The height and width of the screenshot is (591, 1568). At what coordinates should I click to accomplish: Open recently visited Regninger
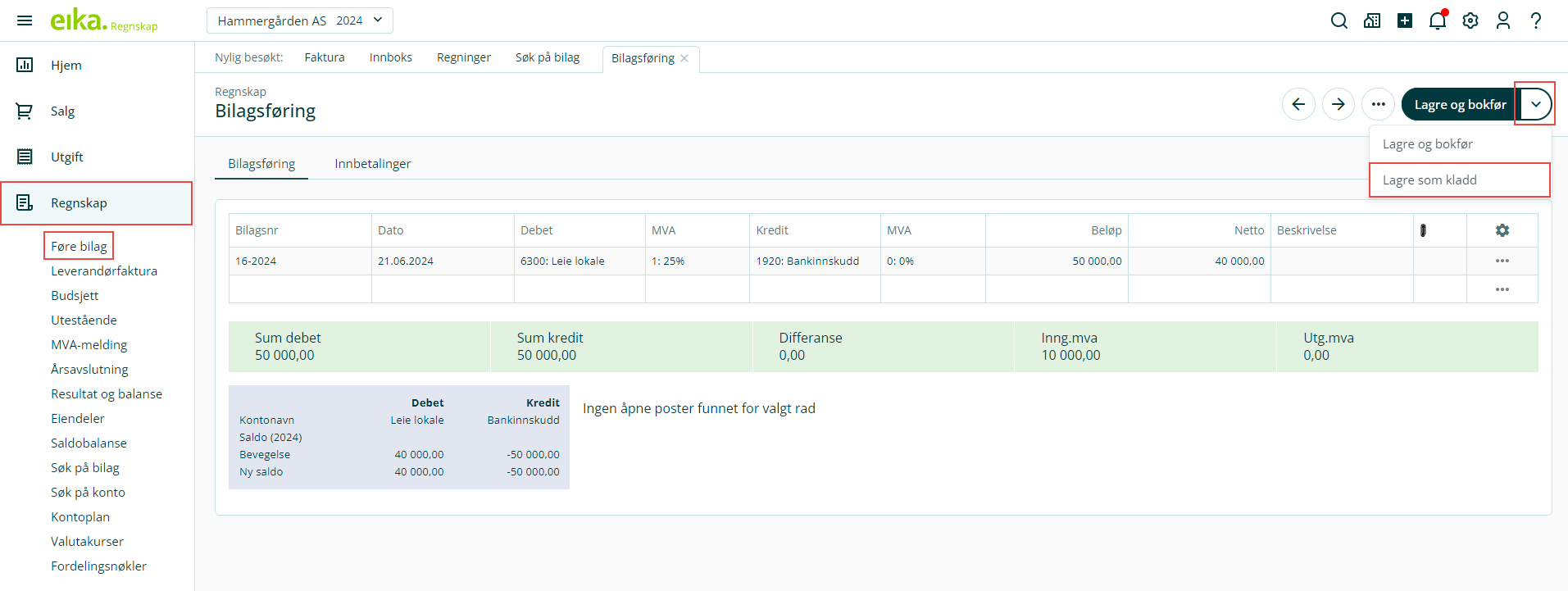(464, 57)
